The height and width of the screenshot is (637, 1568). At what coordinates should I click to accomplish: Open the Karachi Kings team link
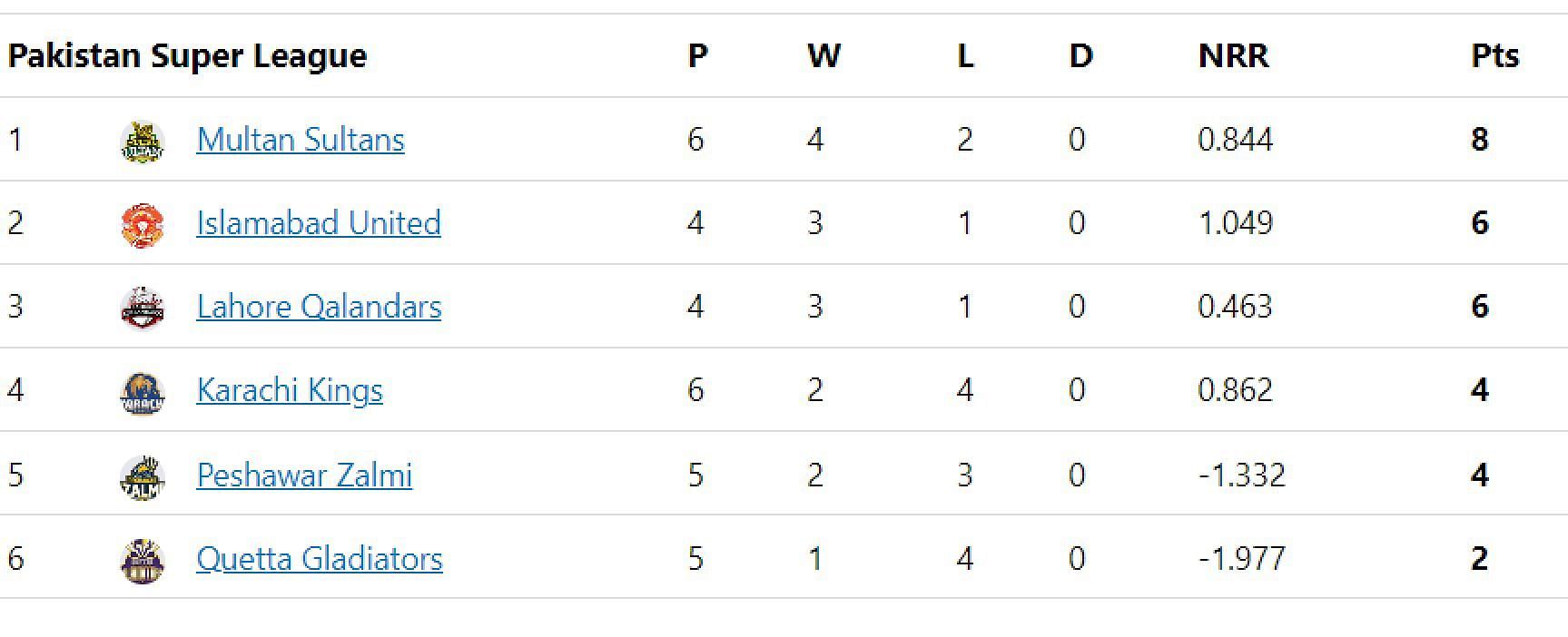click(x=290, y=390)
